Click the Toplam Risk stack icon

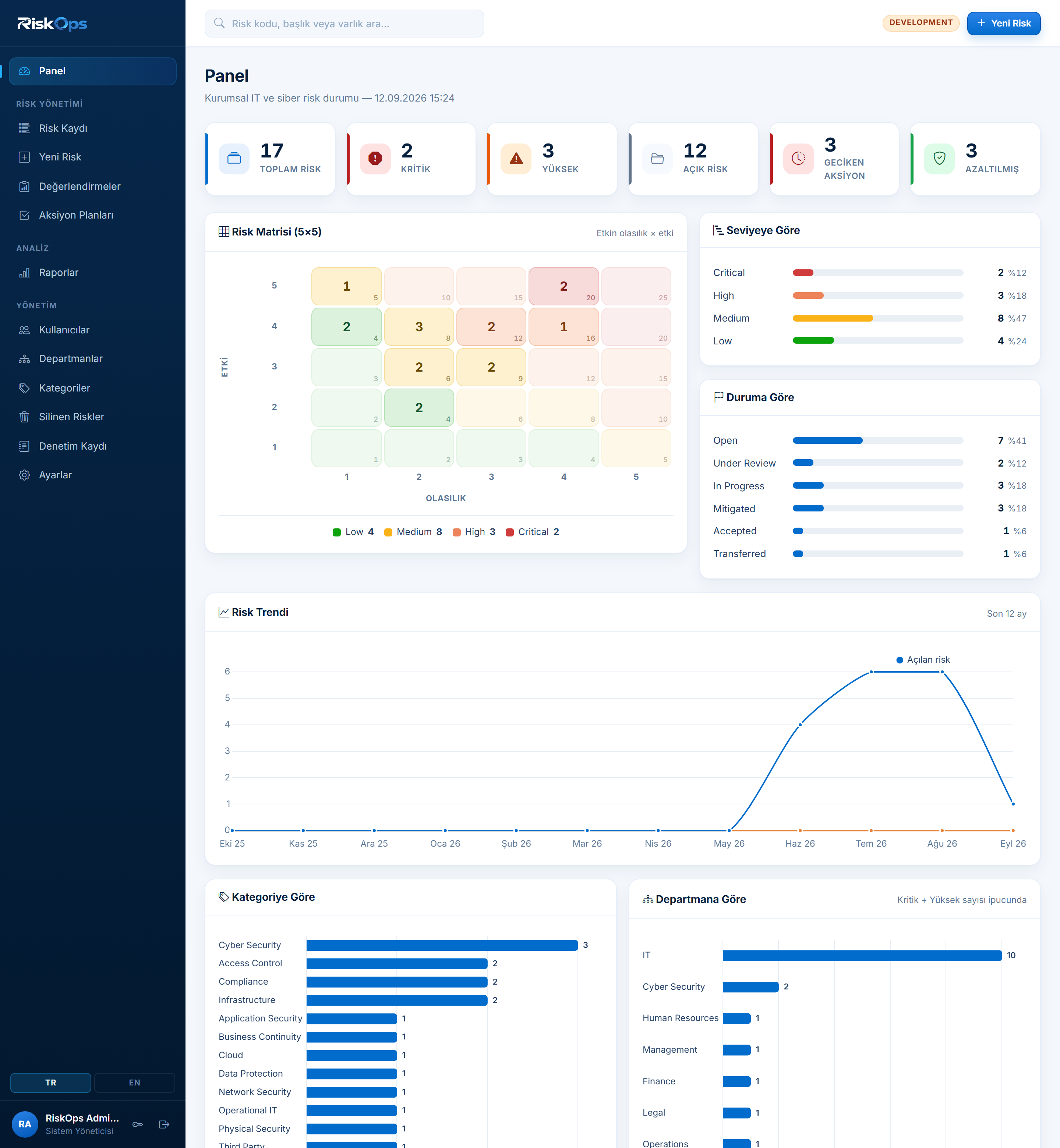[234, 159]
